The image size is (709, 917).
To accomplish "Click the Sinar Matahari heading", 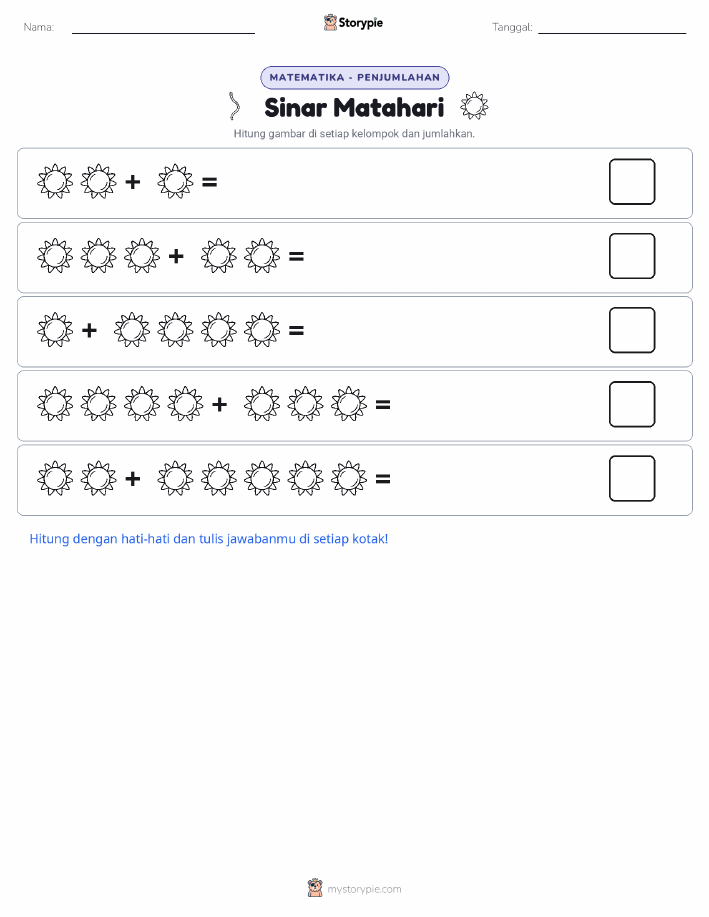I will pyautogui.click(x=354, y=107).
